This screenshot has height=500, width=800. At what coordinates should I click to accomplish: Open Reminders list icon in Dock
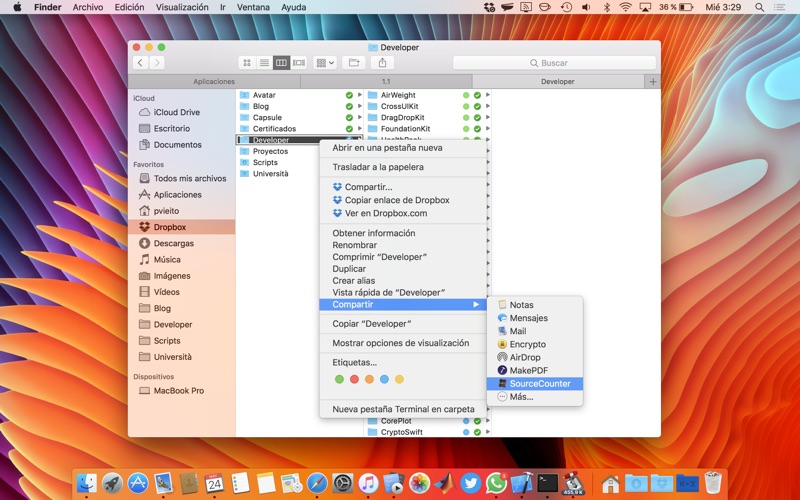pos(240,483)
